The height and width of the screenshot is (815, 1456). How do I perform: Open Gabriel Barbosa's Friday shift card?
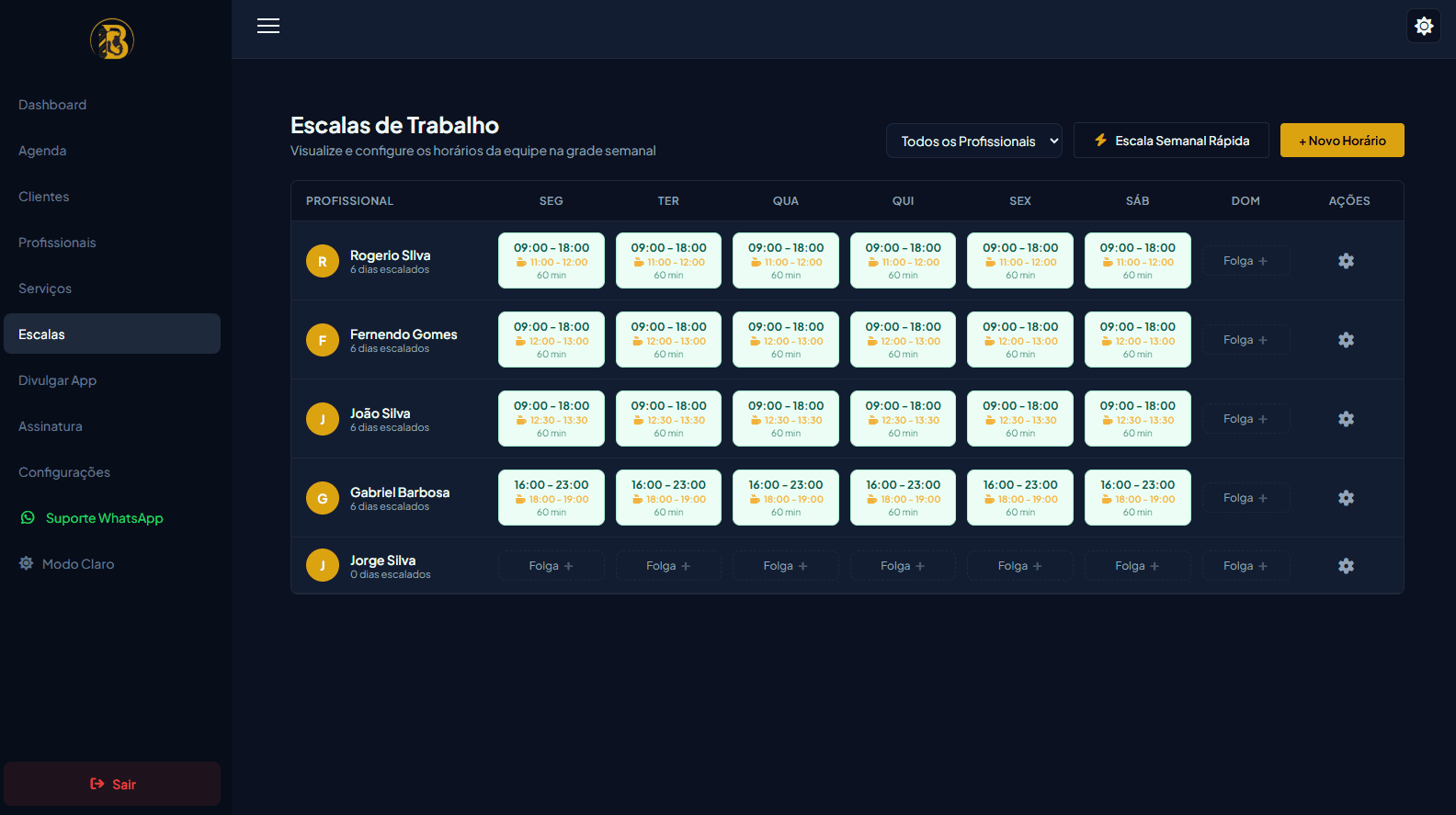coord(1020,498)
